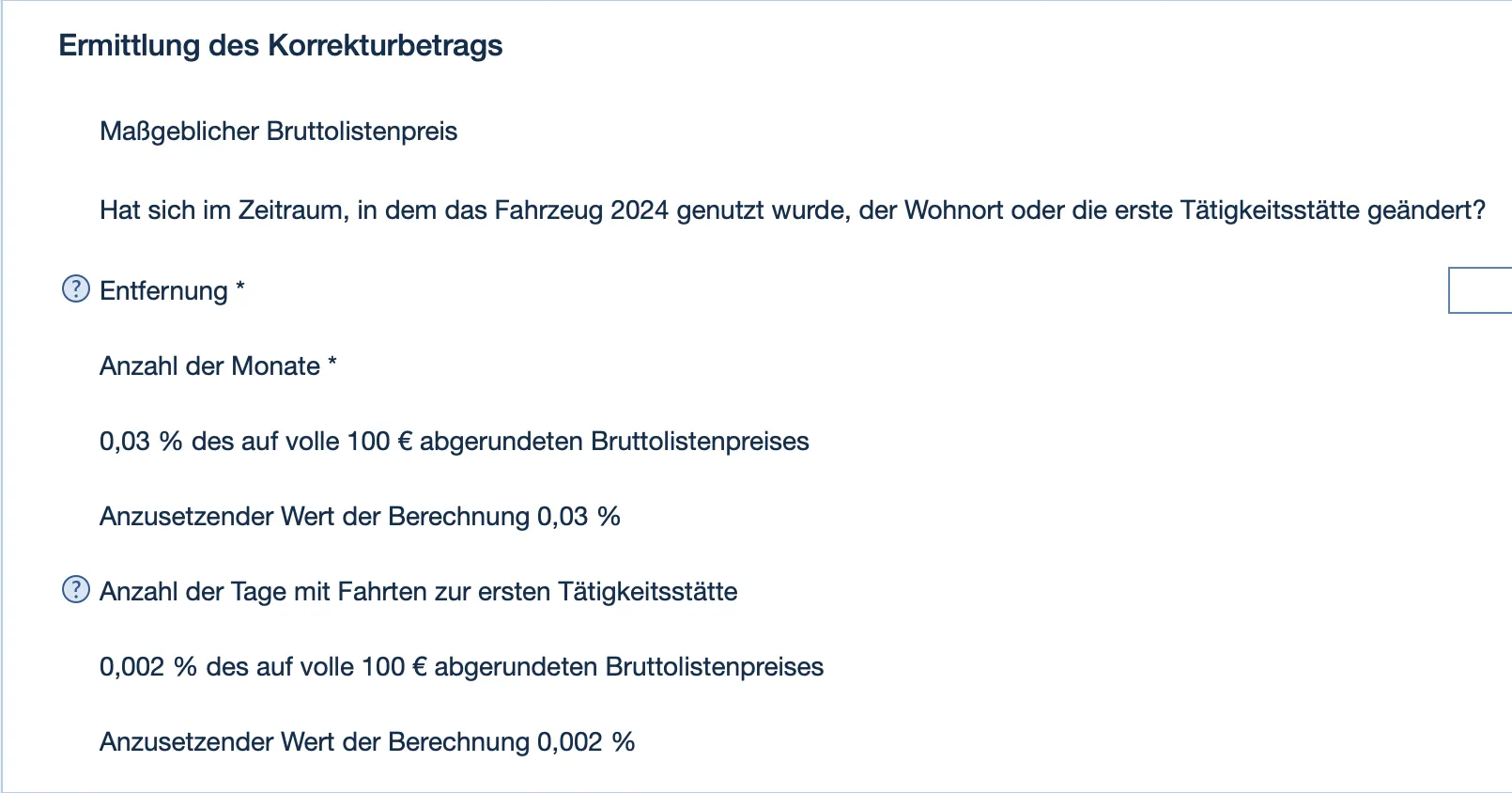Click the 'Anzahl der Monate' label
Image resolution: width=1512 pixels, height=793 pixels.
[209, 366]
